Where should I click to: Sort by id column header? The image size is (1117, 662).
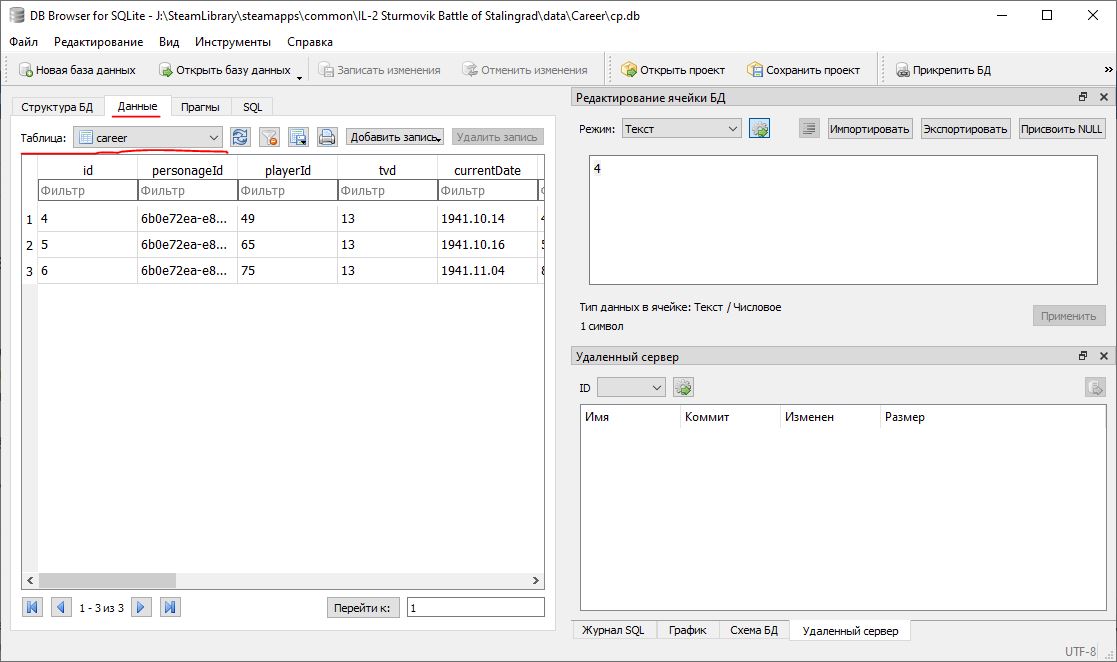click(x=88, y=170)
